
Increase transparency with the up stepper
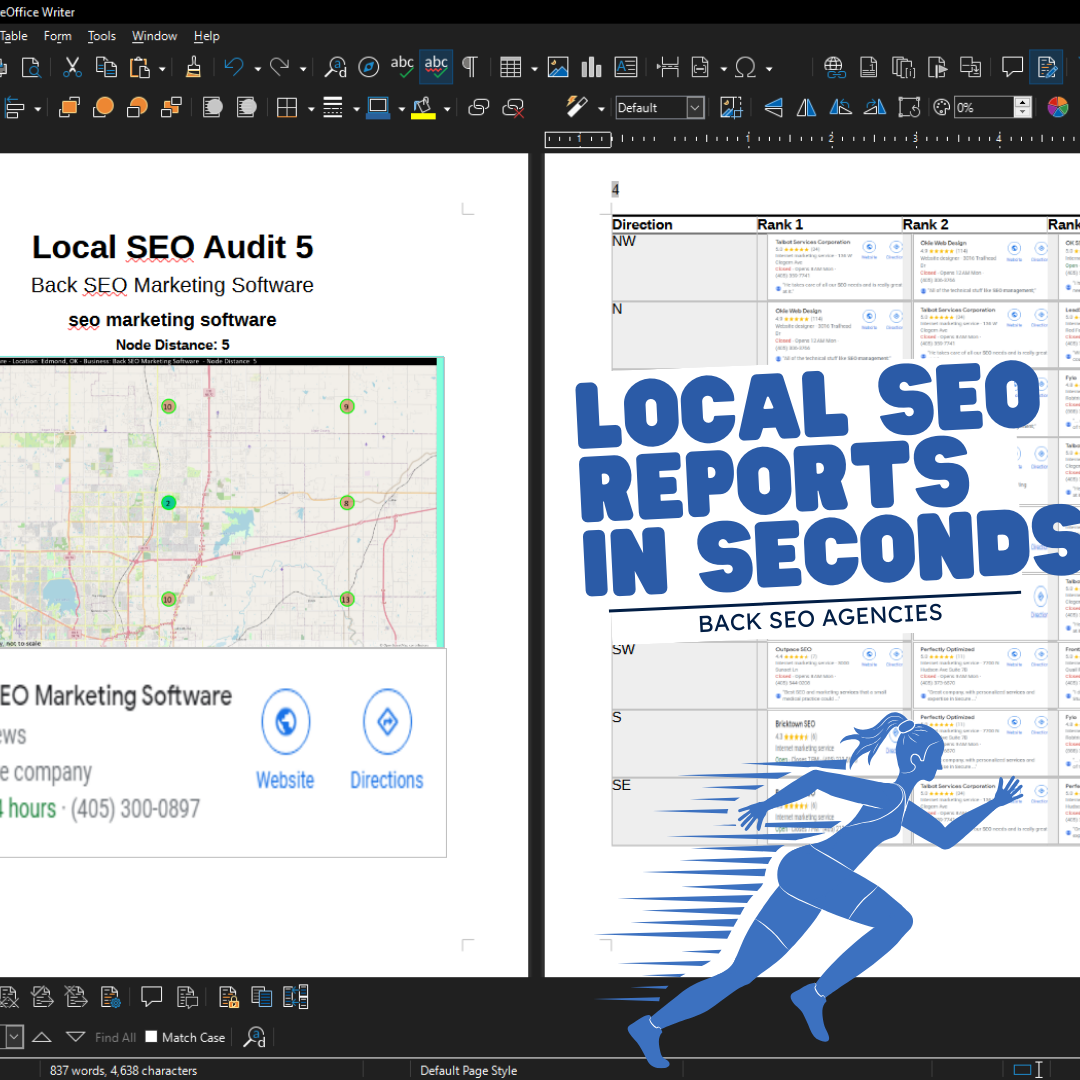coord(1023,103)
